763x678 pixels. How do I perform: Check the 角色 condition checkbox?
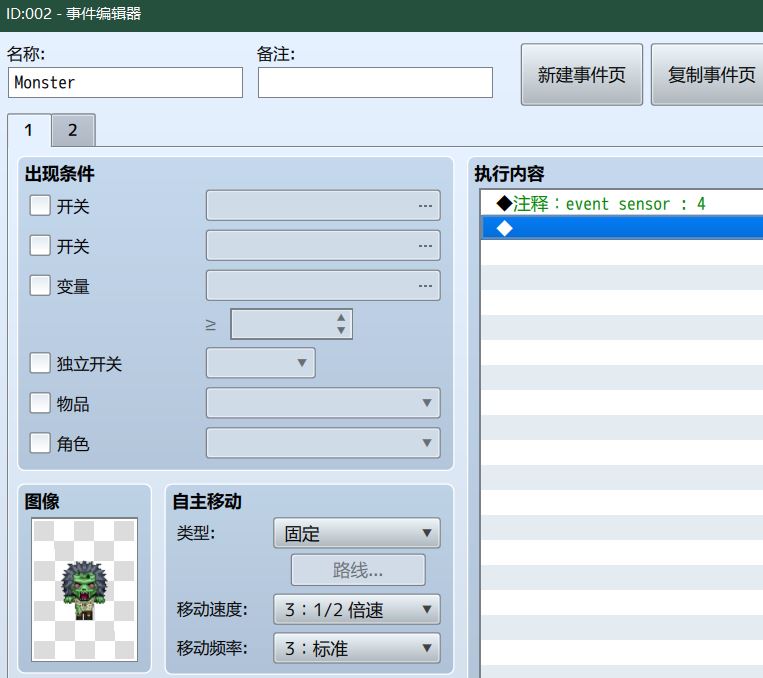click(40, 443)
